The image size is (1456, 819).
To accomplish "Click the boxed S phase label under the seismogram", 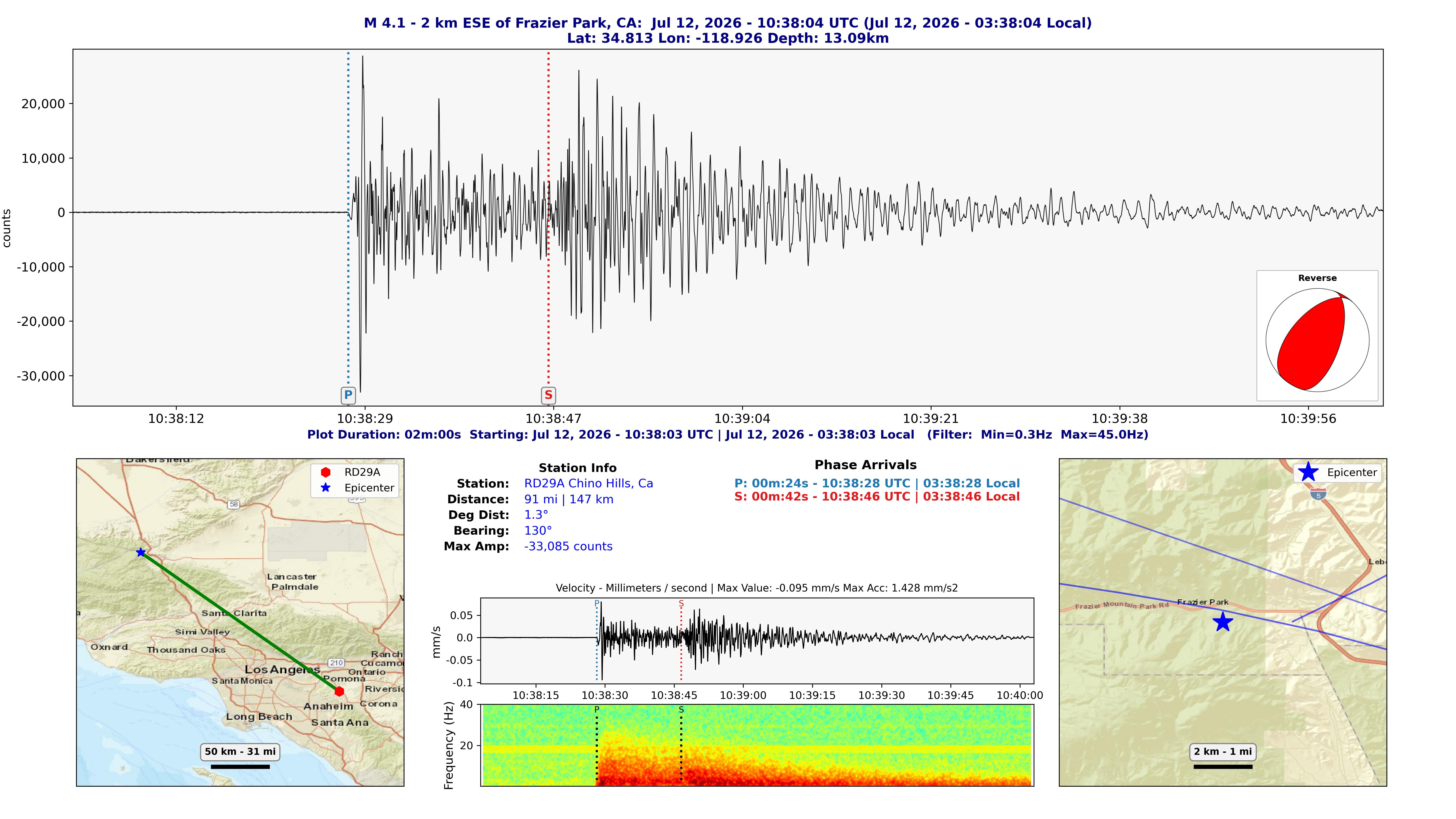I will [548, 395].
